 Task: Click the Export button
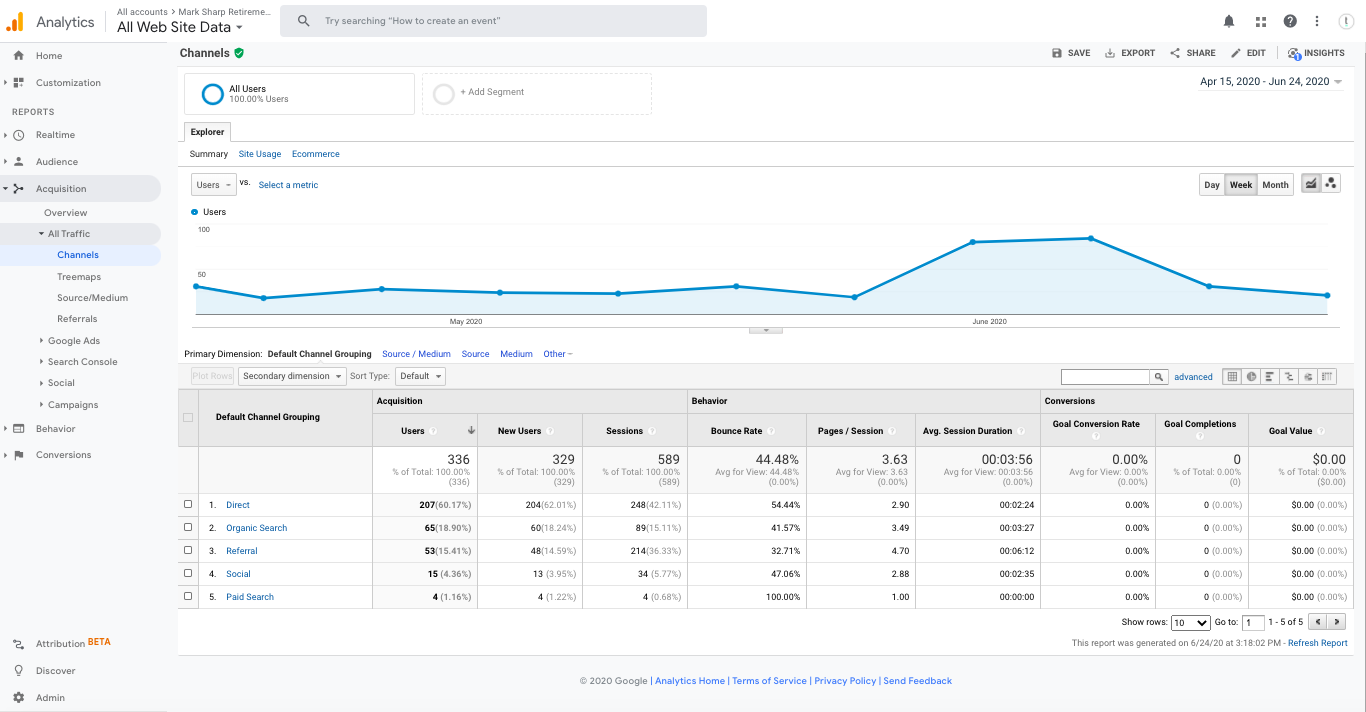(1129, 53)
